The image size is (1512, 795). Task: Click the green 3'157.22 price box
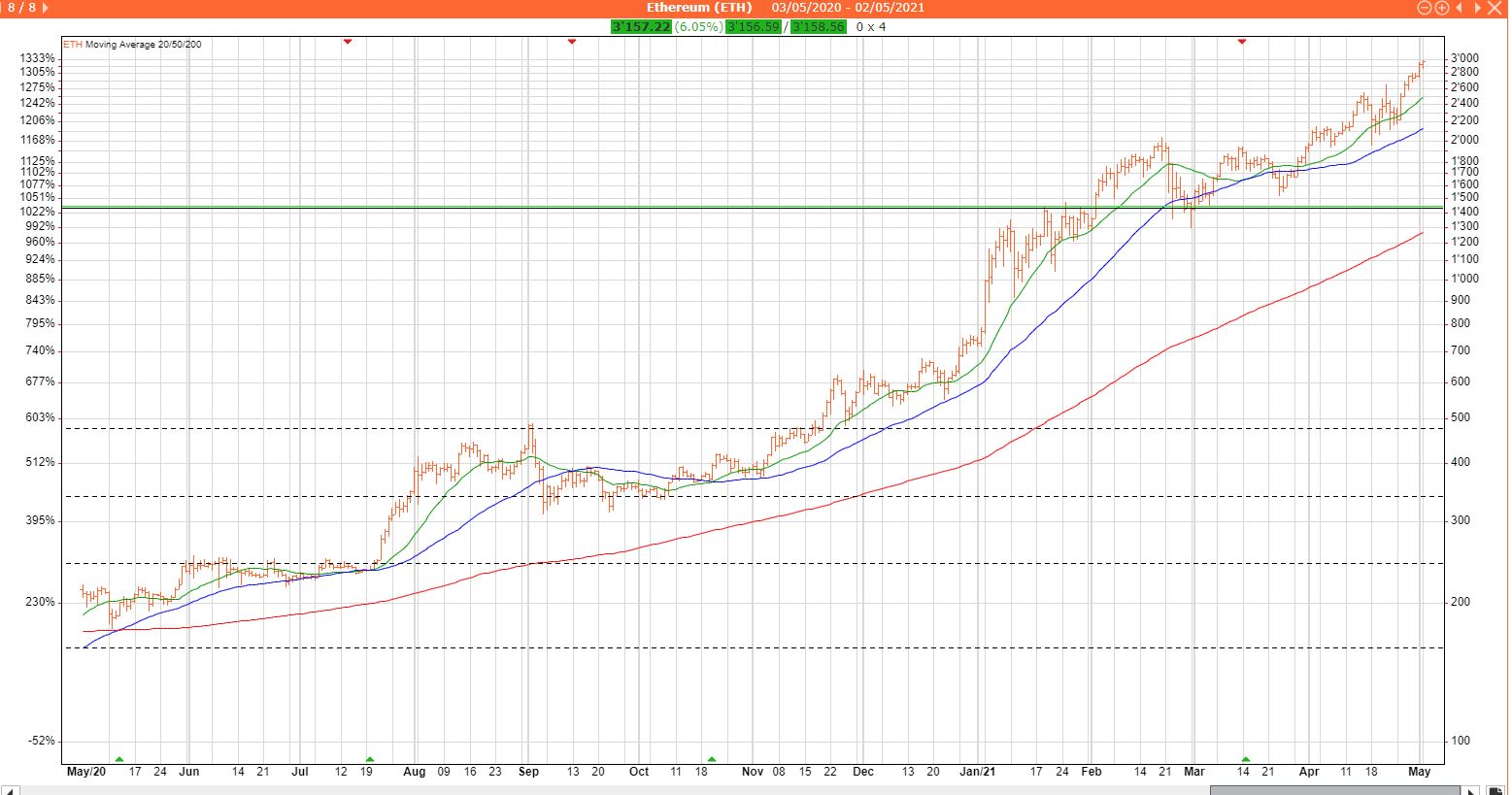[x=641, y=26]
